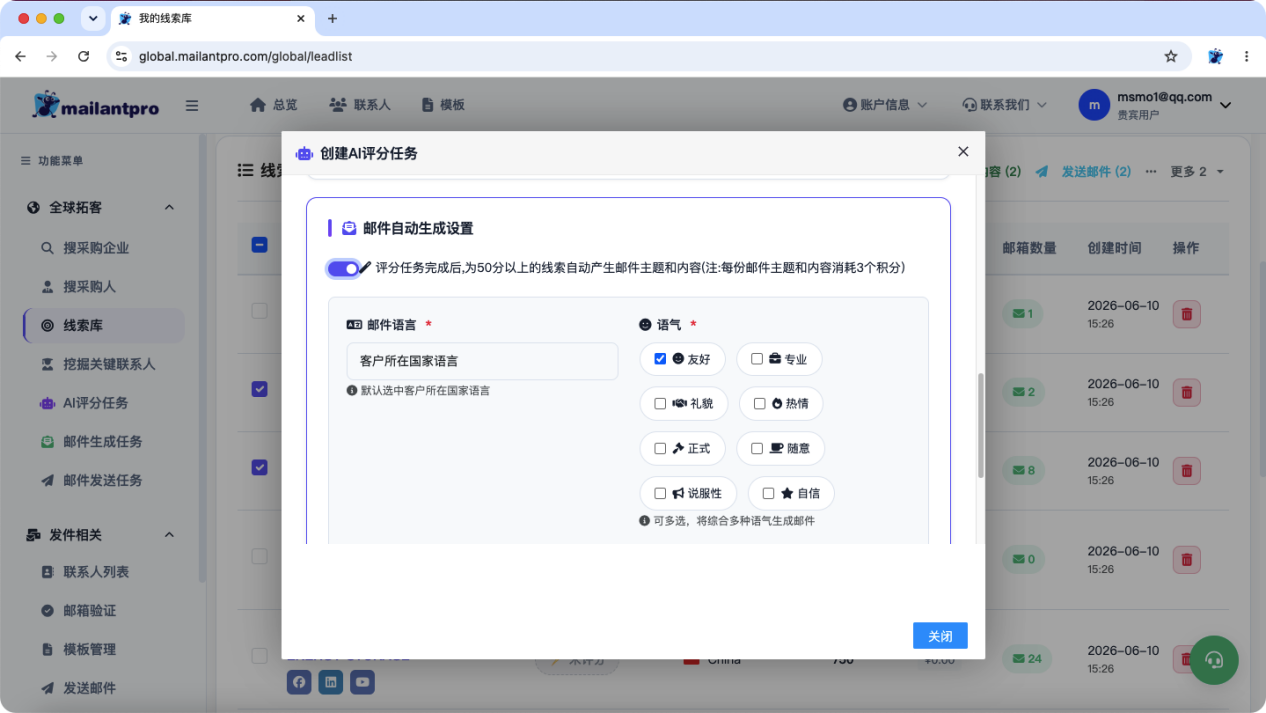Click the 挖掘关键联系人 sidebar icon

(x=47, y=364)
